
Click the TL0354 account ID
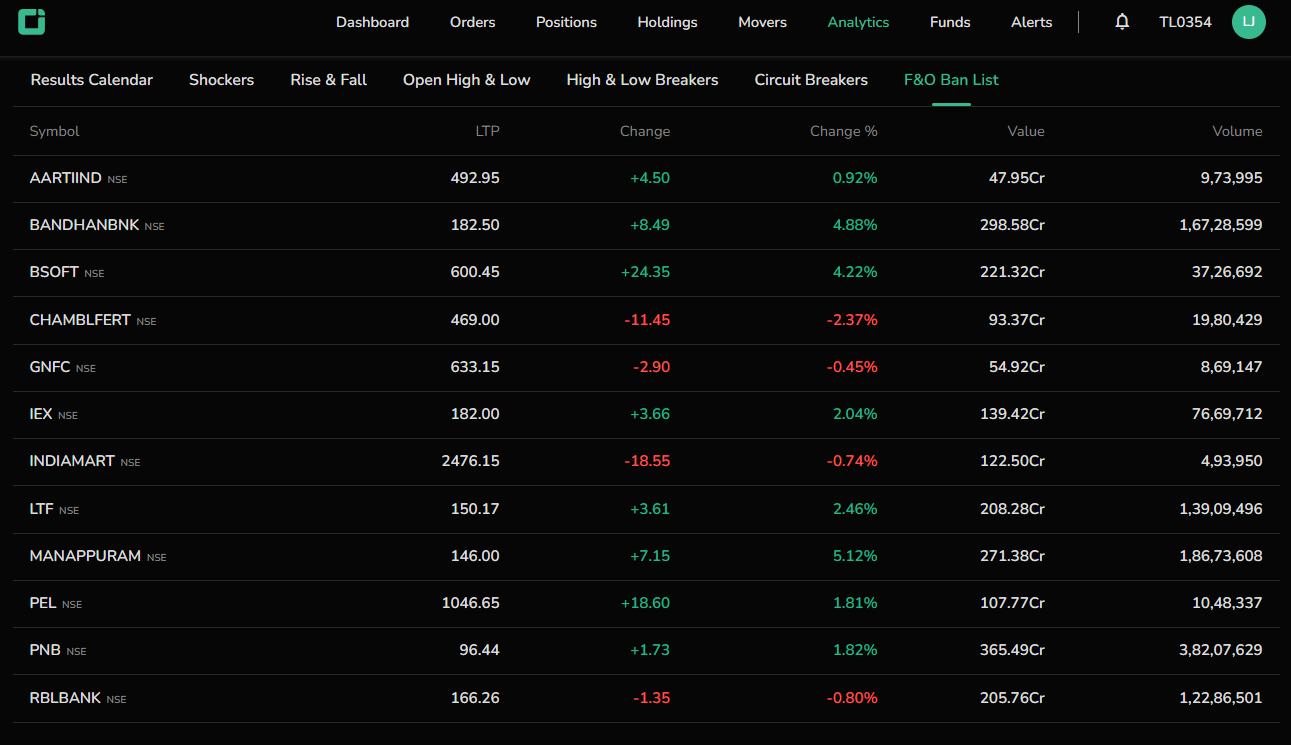(1185, 22)
